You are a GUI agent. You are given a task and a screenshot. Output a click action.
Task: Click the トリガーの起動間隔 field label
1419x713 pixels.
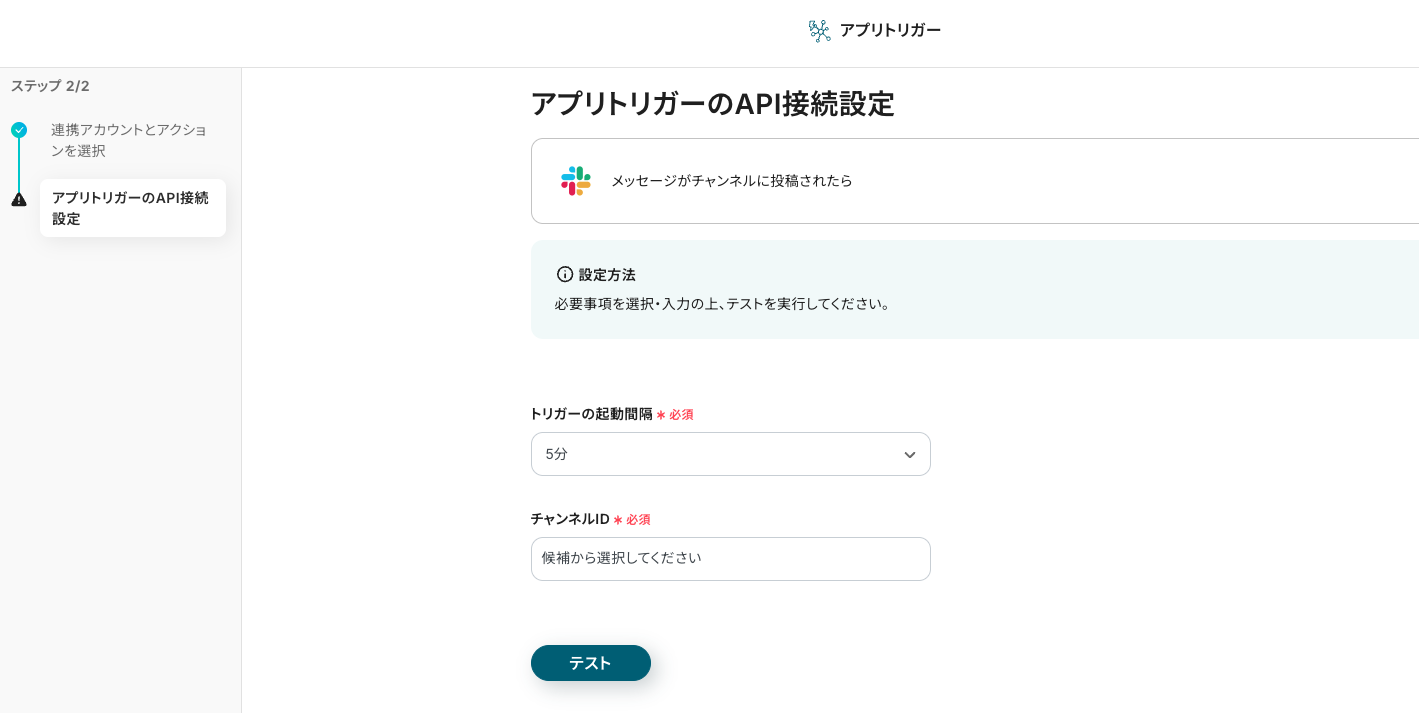pos(591,414)
